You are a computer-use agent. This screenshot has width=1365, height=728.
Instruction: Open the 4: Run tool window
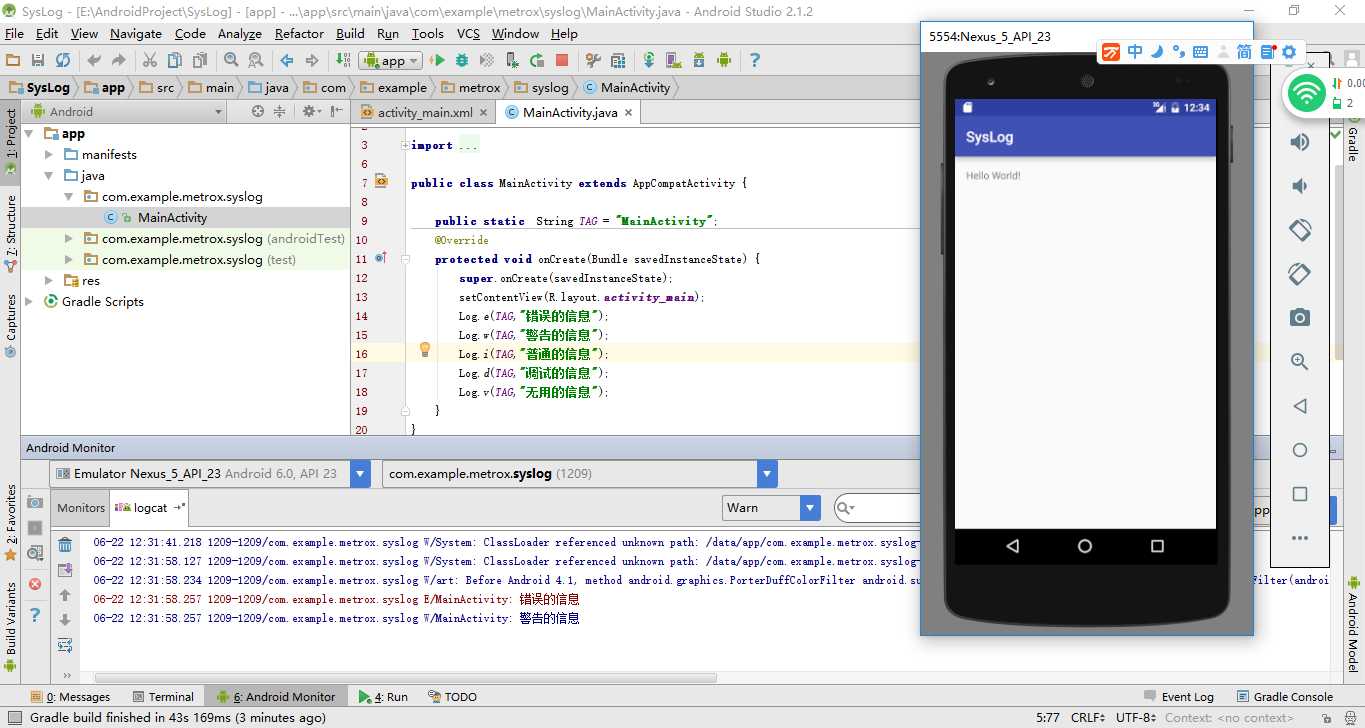click(383, 697)
